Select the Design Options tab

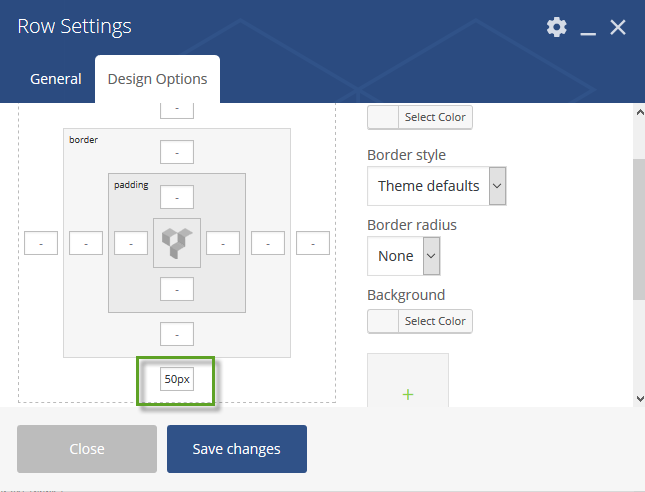(x=157, y=79)
